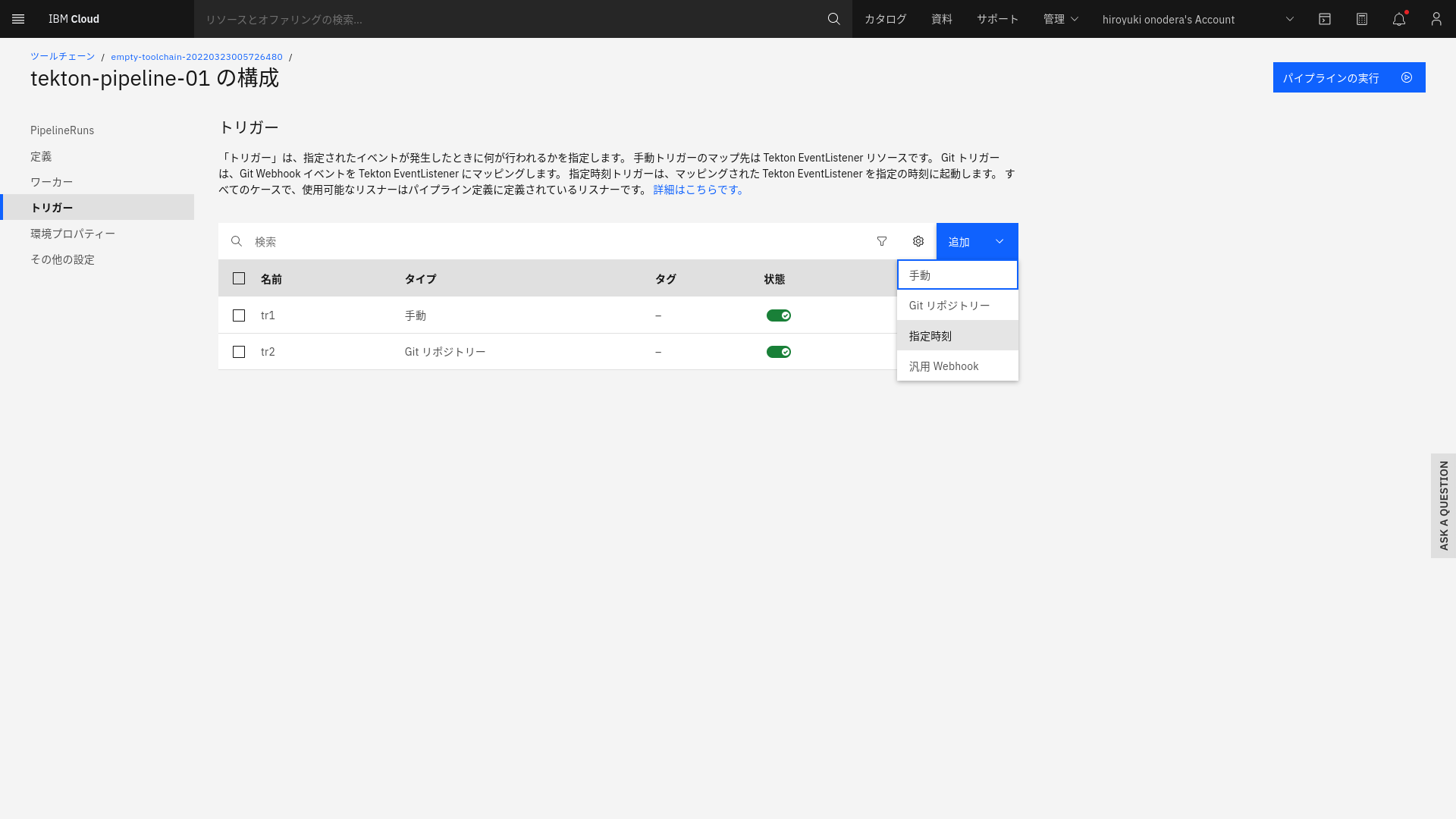Select all triggers with the header checkbox
1456x819 pixels.
point(239,278)
